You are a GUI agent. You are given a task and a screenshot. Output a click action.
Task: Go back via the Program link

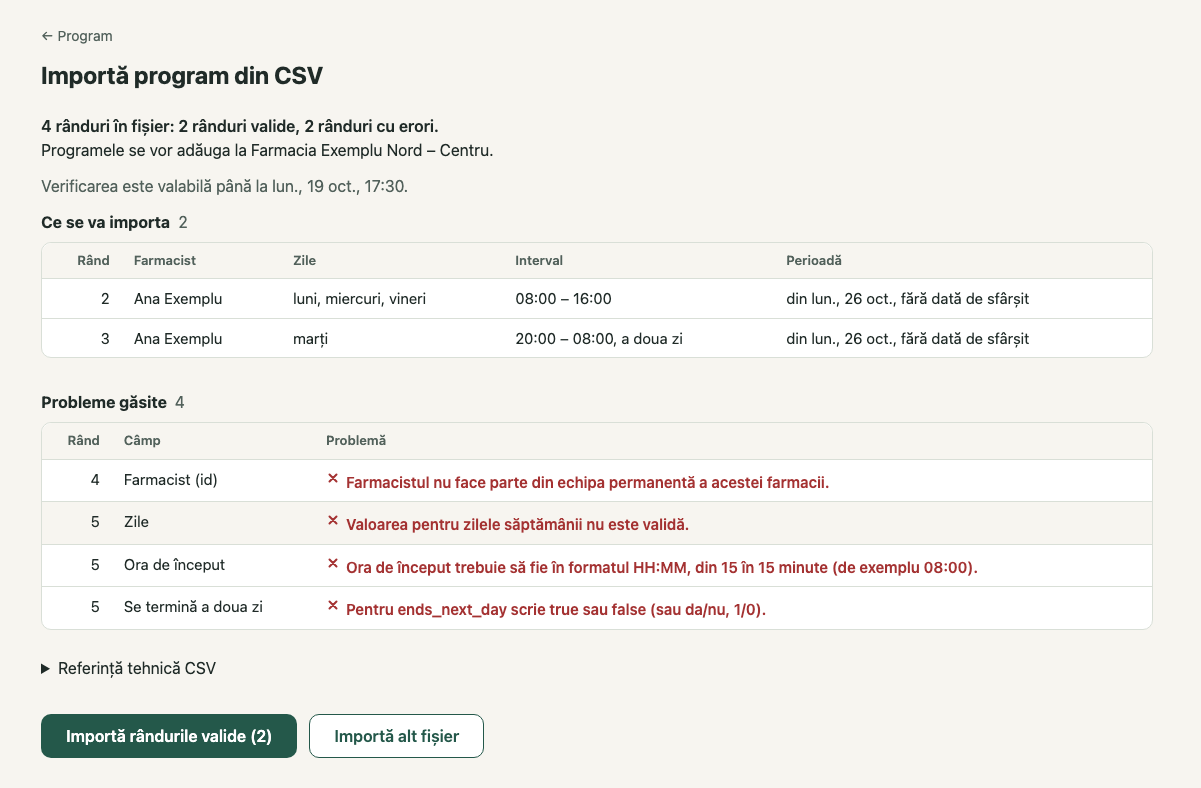(77, 36)
